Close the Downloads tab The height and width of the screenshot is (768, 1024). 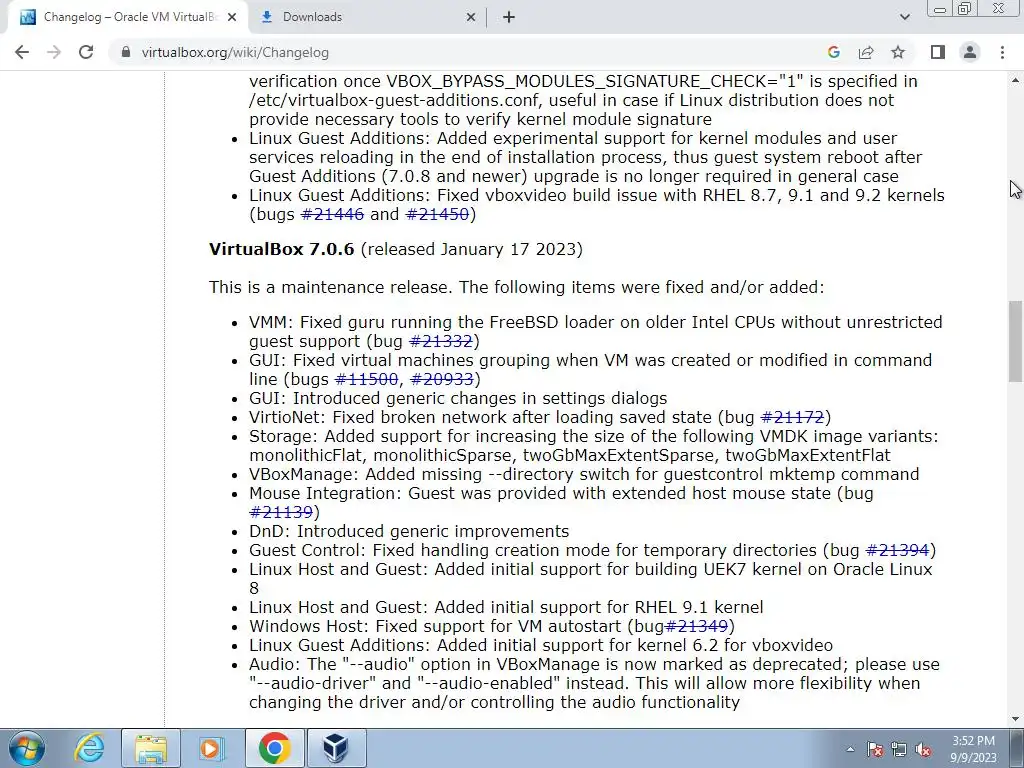pos(471,18)
